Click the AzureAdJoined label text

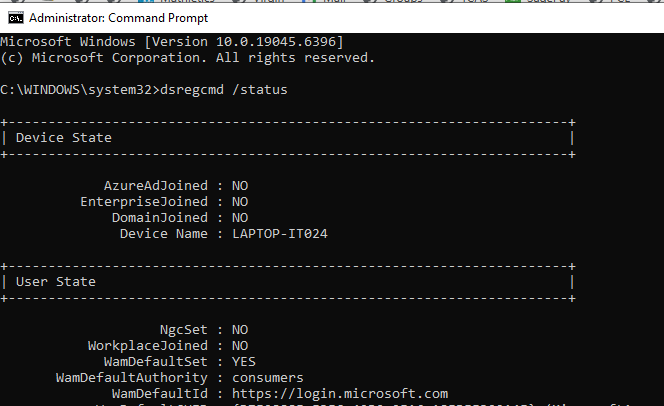click(156, 186)
